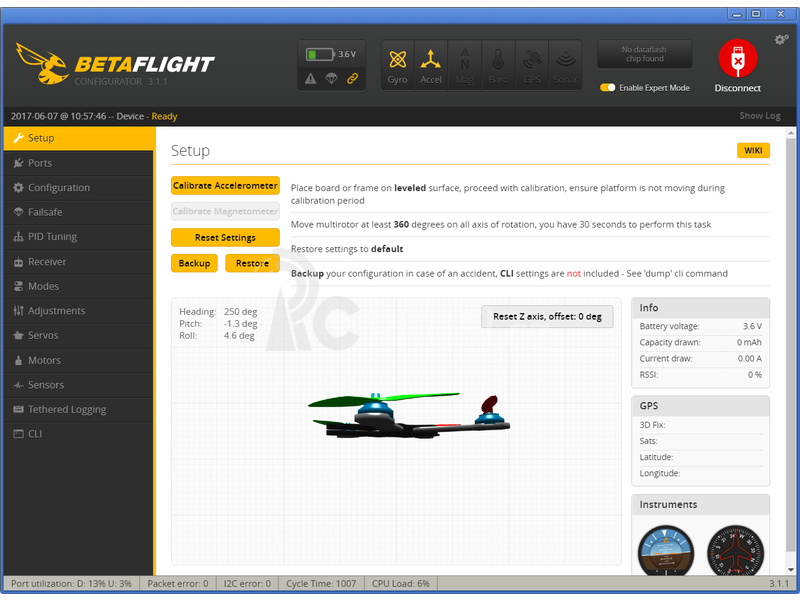Click CPU Load 6% status entry
This screenshot has height=600, width=800.
point(401,584)
